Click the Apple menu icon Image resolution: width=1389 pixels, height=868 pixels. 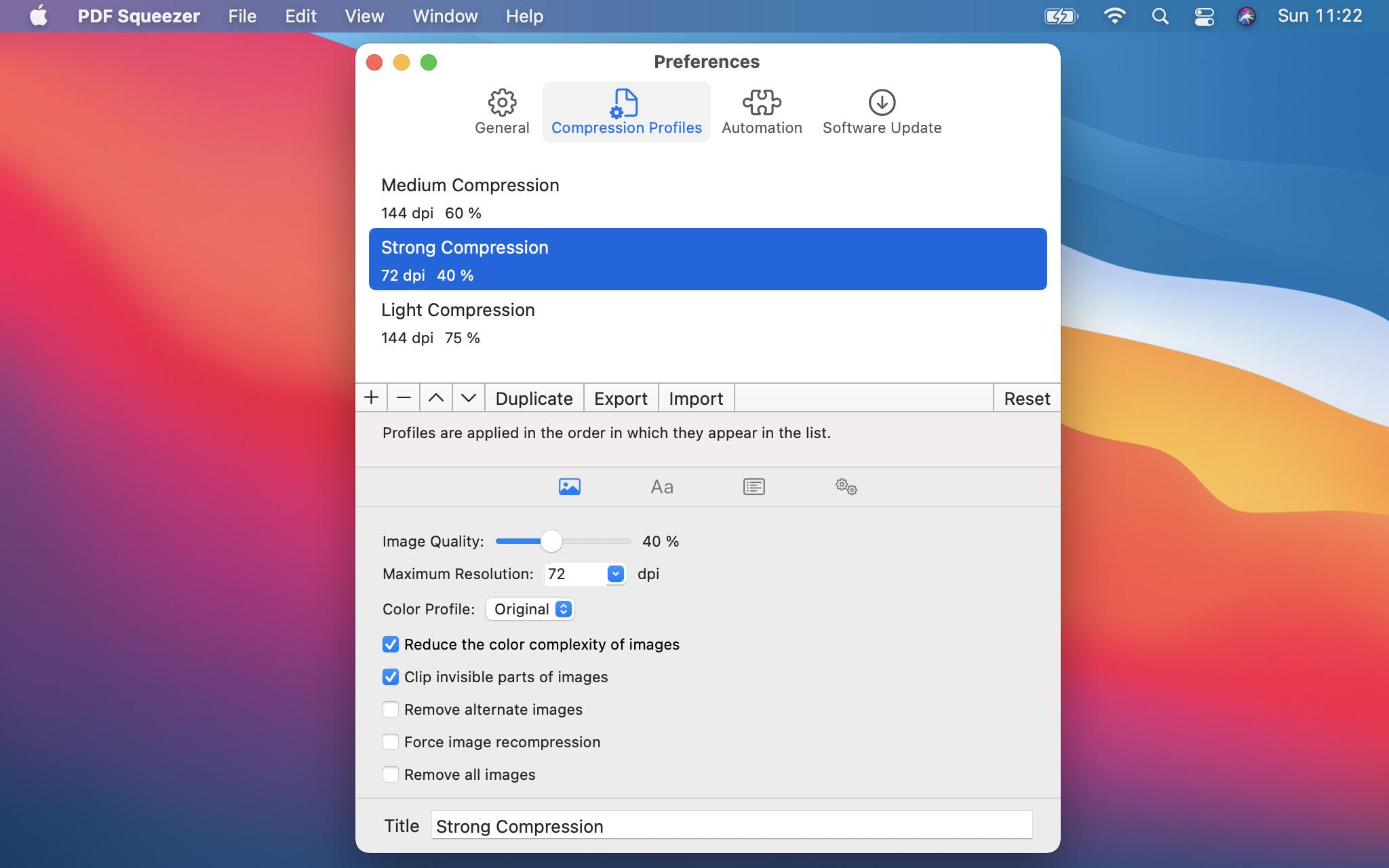coord(39,16)
